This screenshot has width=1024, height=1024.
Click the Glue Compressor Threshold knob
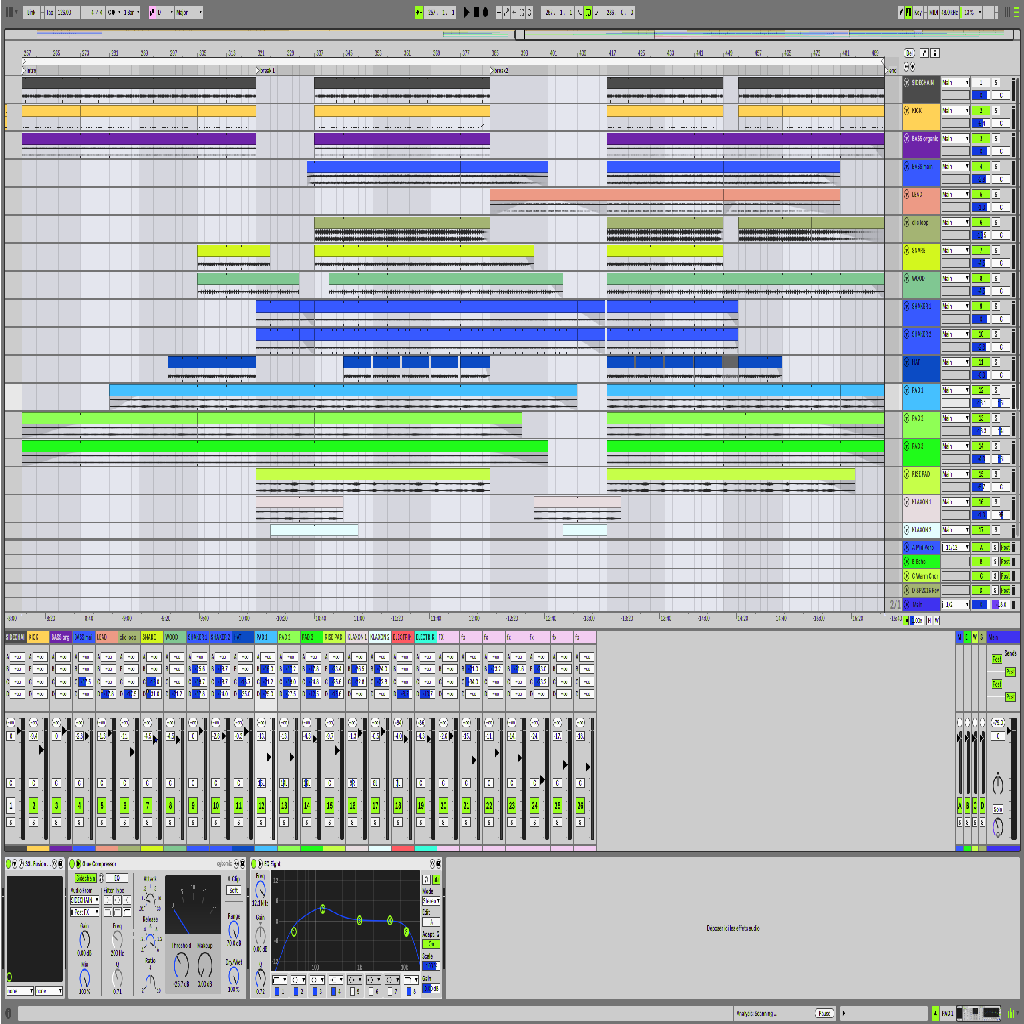(x=181, y=965)
